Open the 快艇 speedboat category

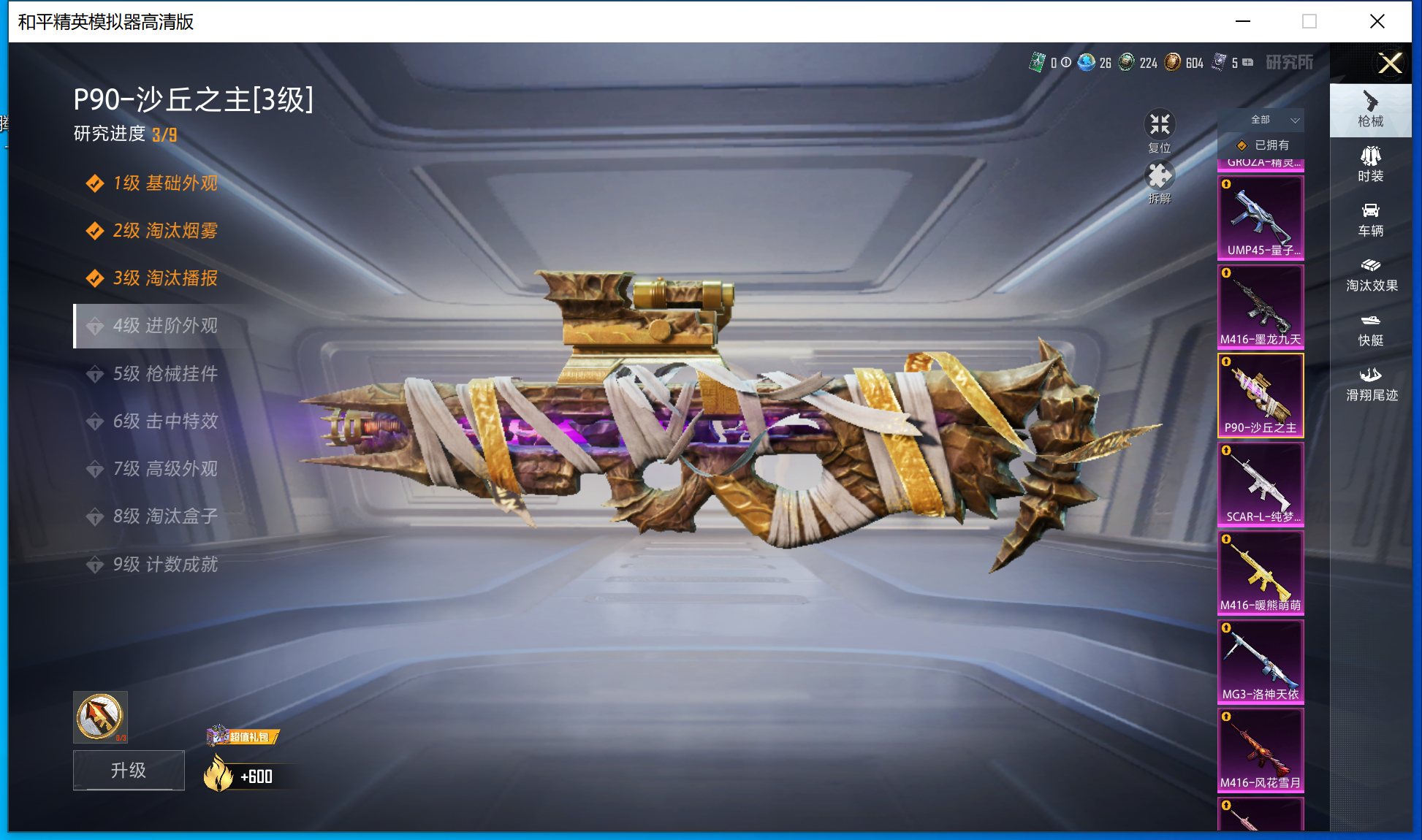(x=1370, y=329)
